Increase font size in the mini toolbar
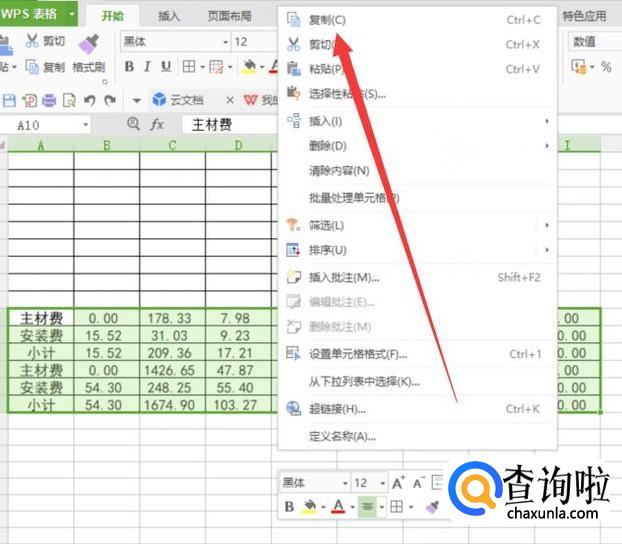This screenshot has width=622, height=544. click(398, 483)
